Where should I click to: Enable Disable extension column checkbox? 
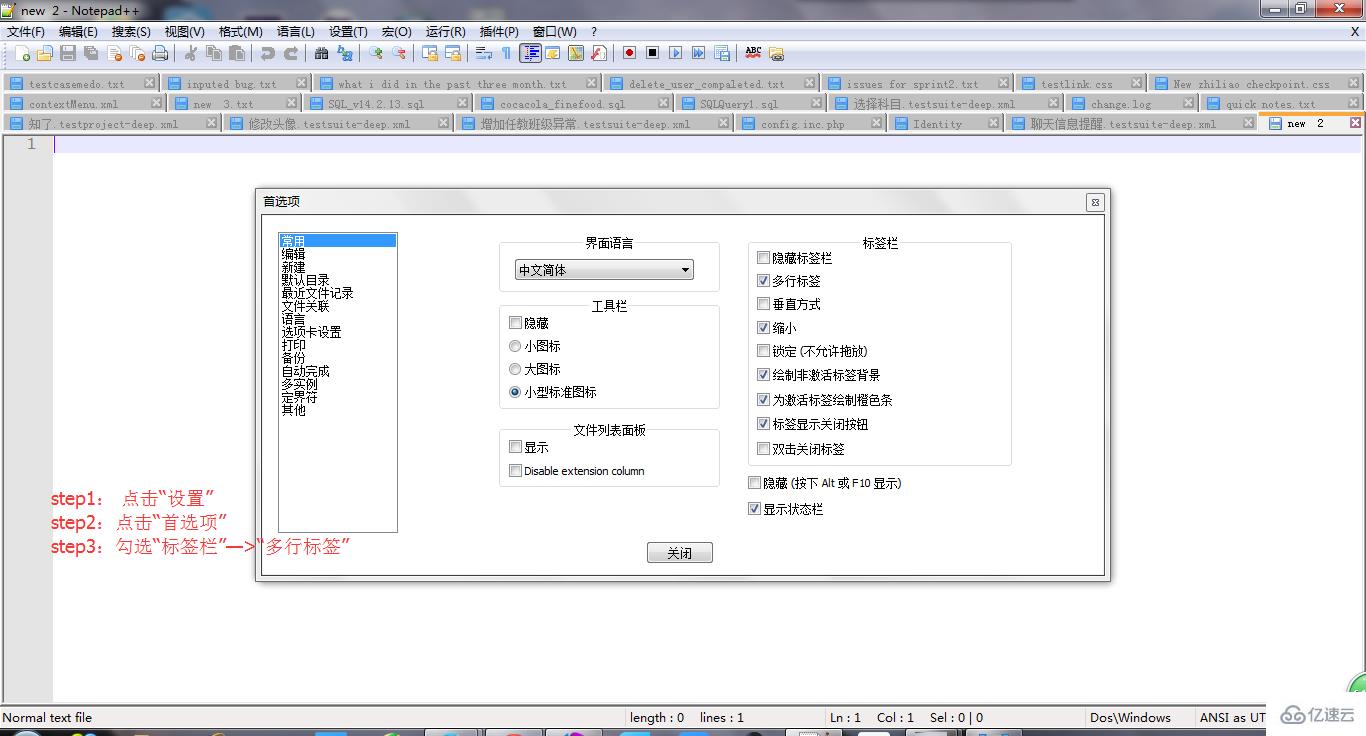coord(515,471)
